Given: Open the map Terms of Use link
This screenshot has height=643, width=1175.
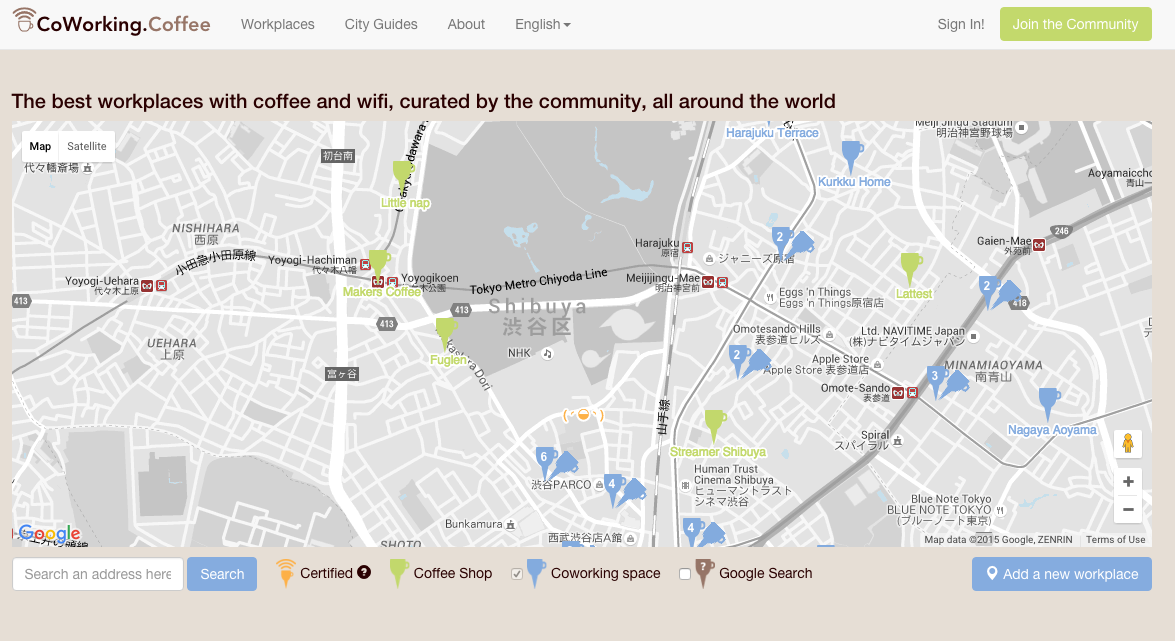Looking at the screenshot, I should tap(1115, 540).
